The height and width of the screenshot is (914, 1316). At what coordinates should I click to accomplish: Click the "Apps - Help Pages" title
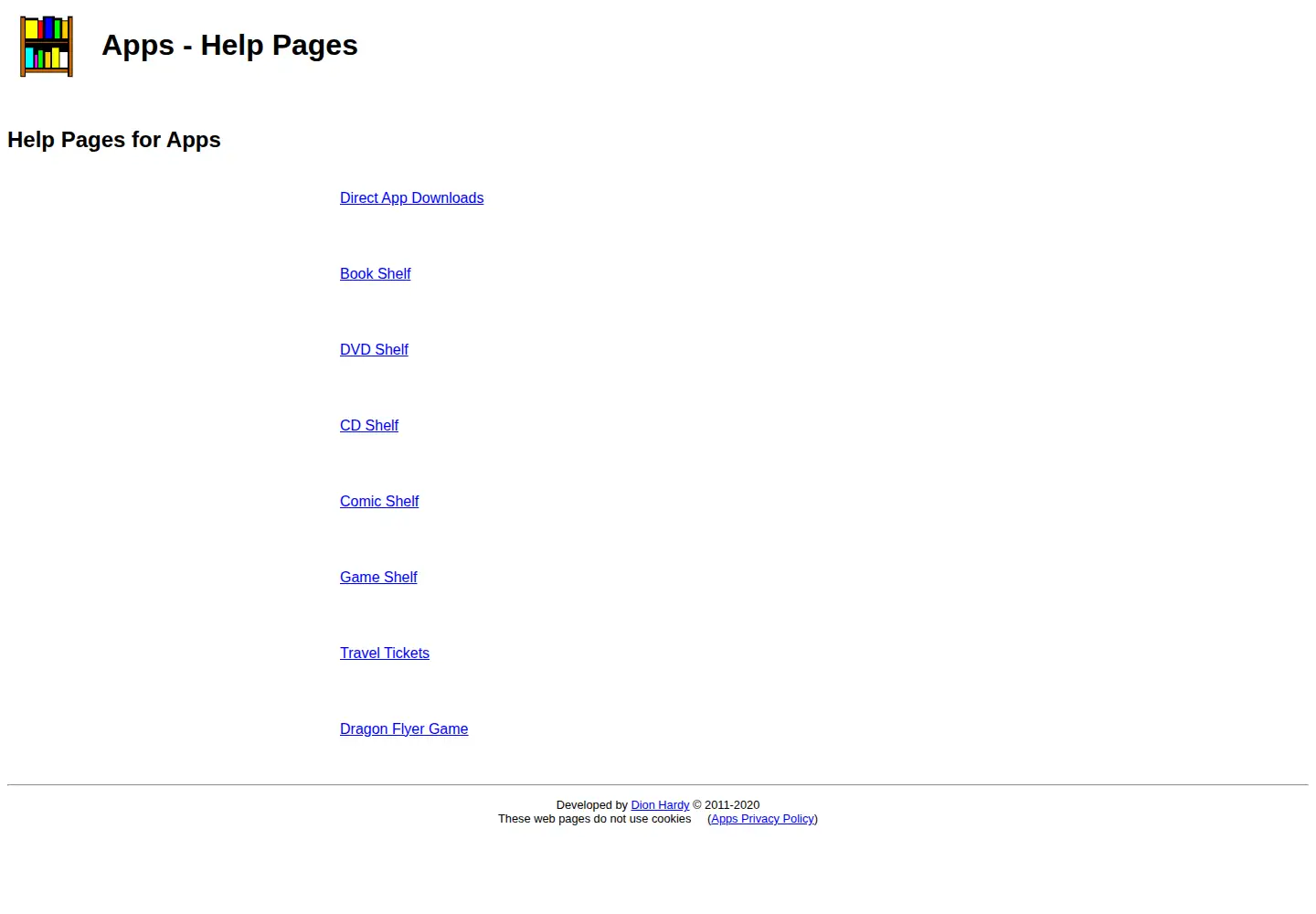click(x=229, y=45)
